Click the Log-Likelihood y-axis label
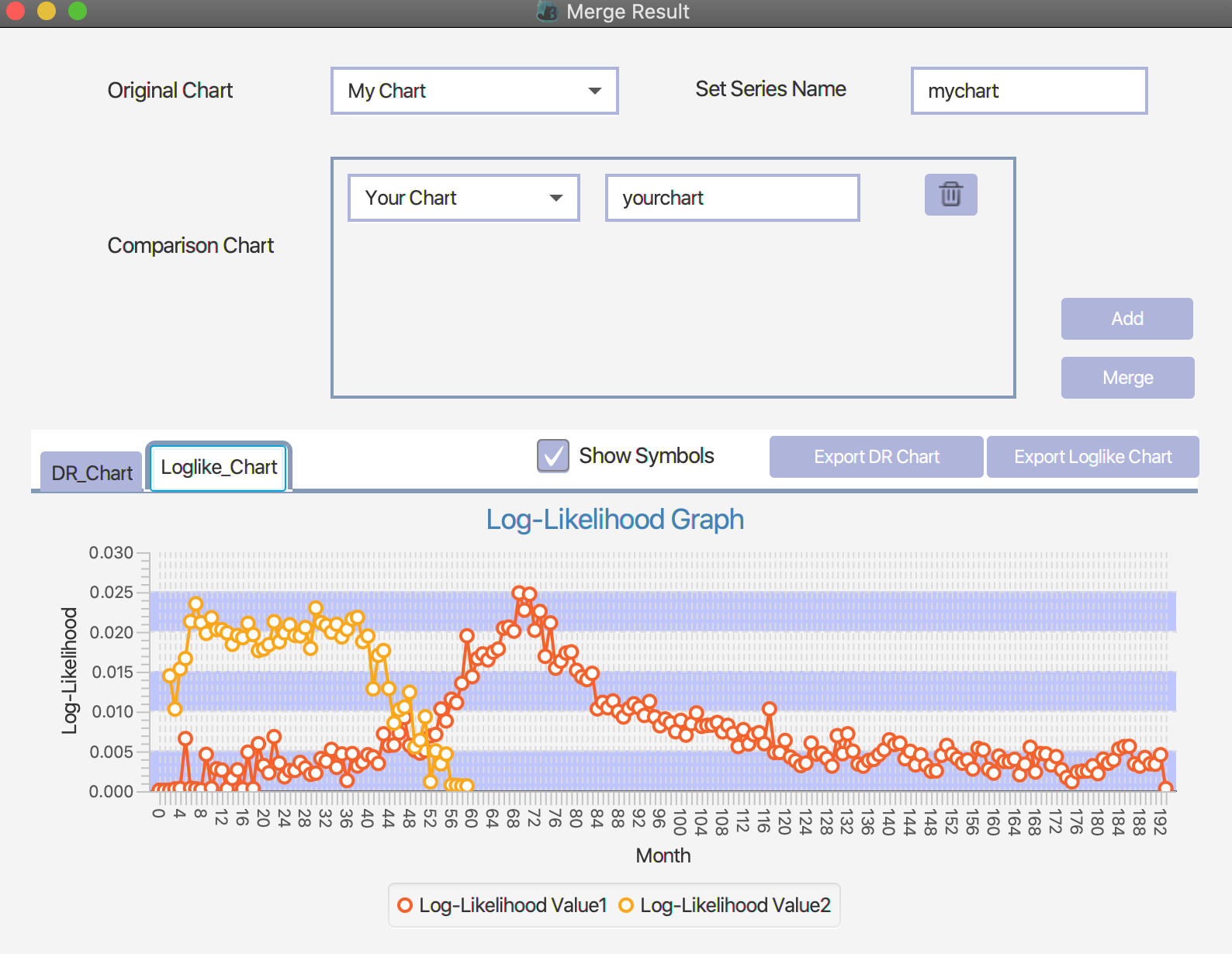The image size is (1232, 954). [x=70, y=671]
